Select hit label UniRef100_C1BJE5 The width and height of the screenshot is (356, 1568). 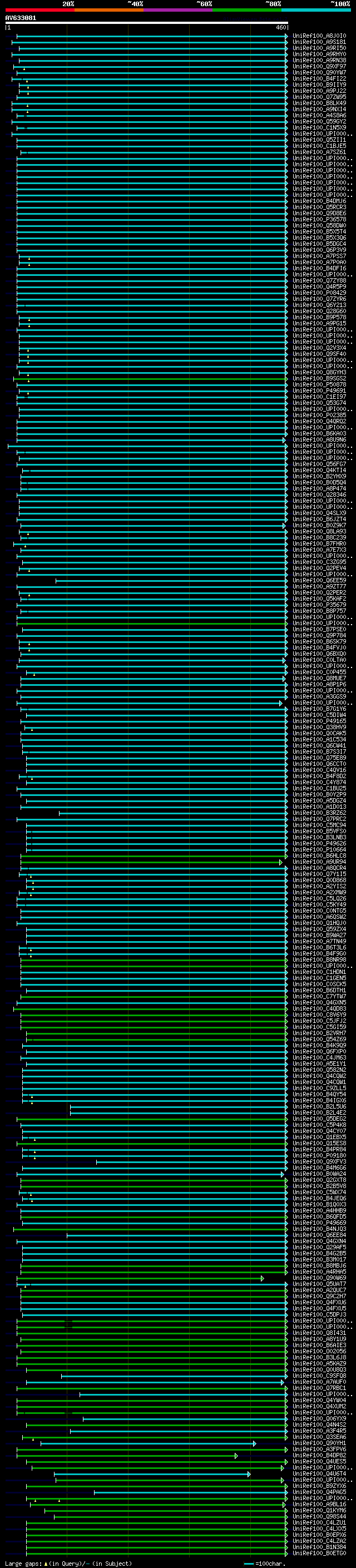pyautogui.click(x=319, y=146)
